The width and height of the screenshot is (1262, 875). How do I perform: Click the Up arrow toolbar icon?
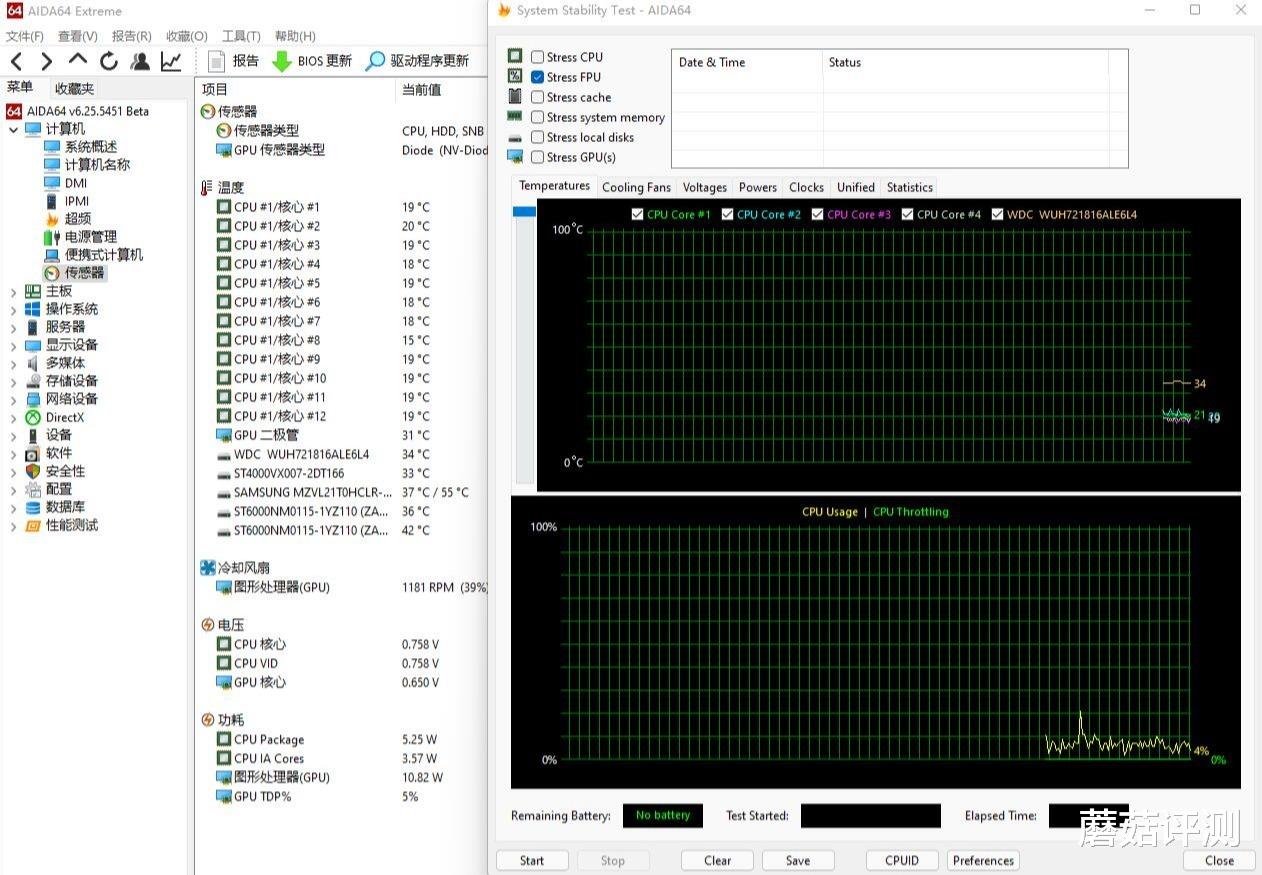(77, 59)
